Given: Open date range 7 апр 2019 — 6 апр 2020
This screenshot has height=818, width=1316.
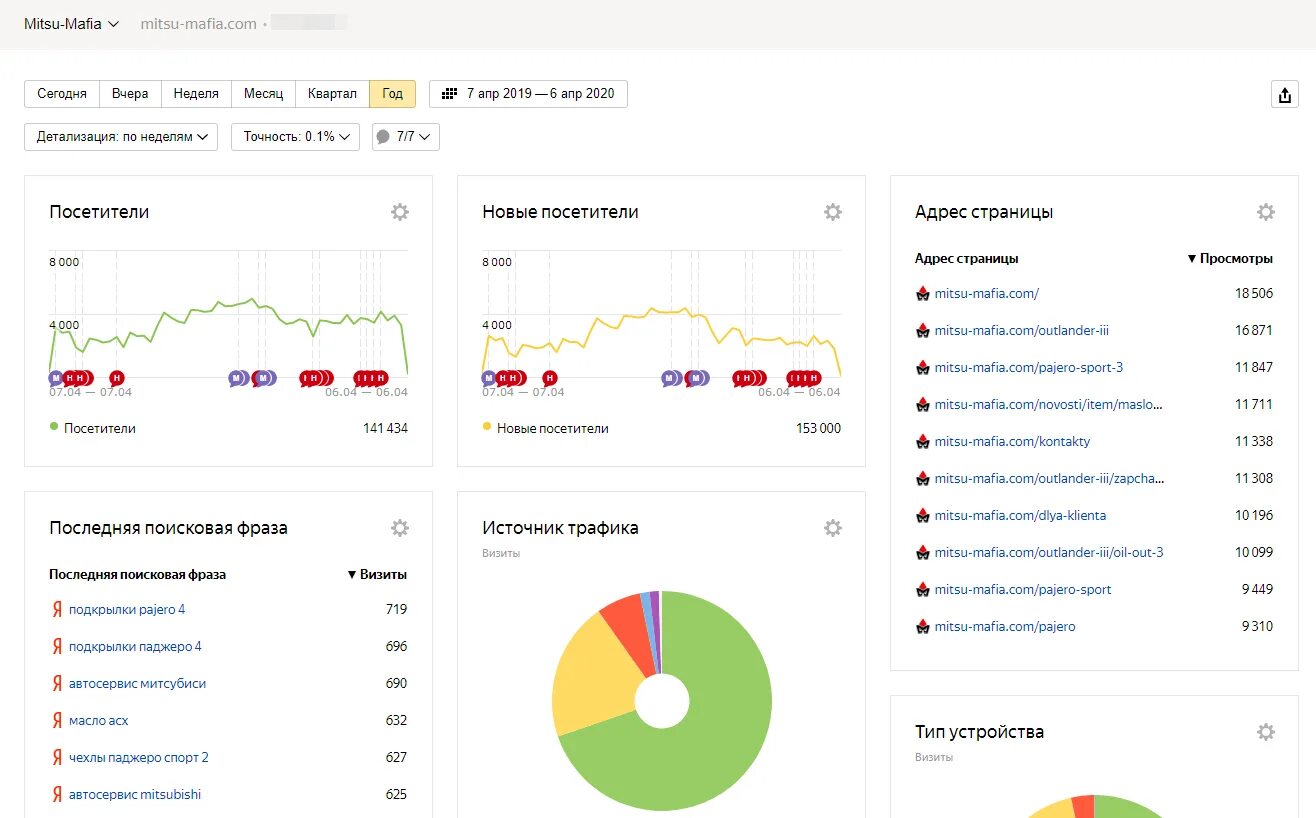Looking at the screenshot, I should [528, 94].
